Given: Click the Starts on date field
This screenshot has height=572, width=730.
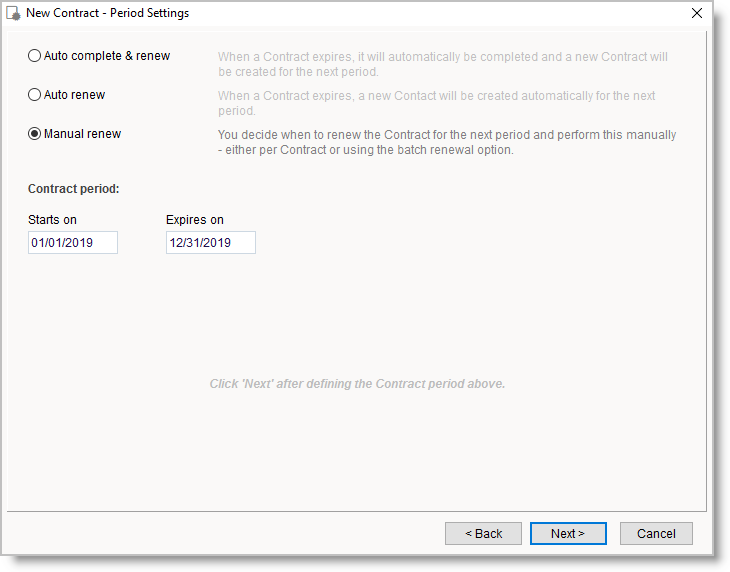Looking at the screenshot, I should click(x=73, y=243).
